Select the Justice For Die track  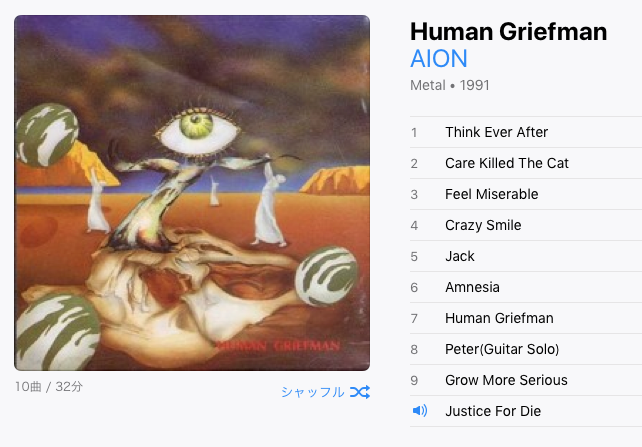(x=526, y=411)
